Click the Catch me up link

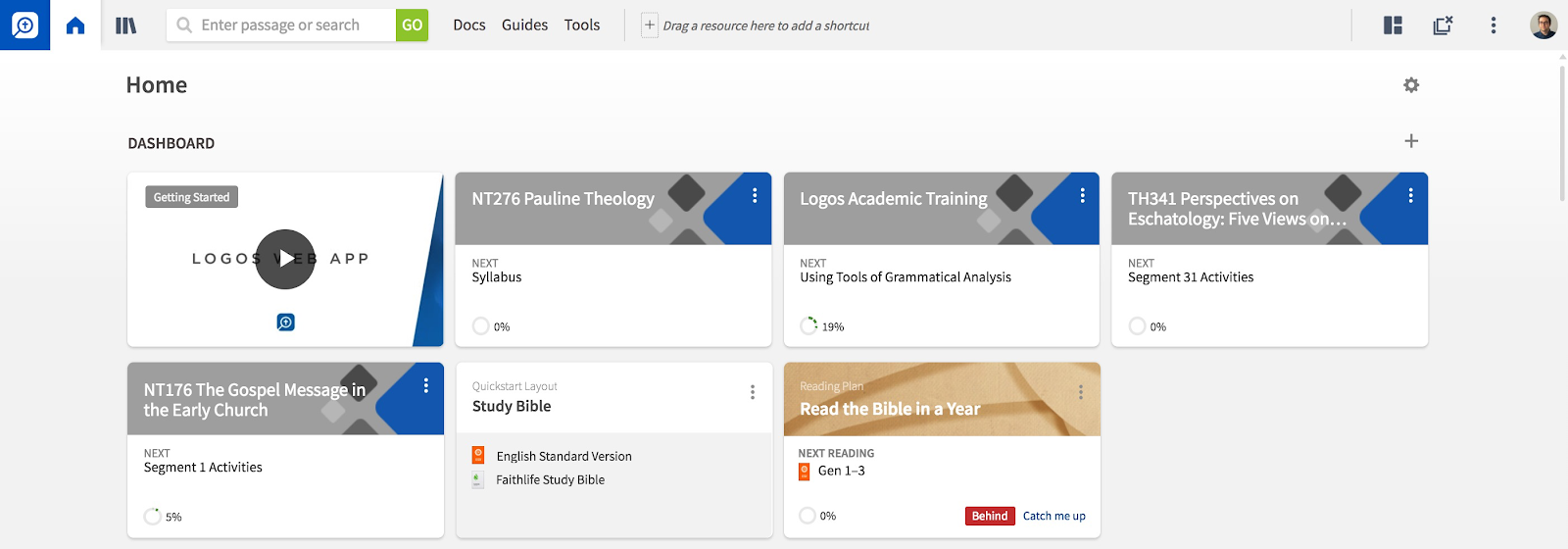coord(1054,517)
